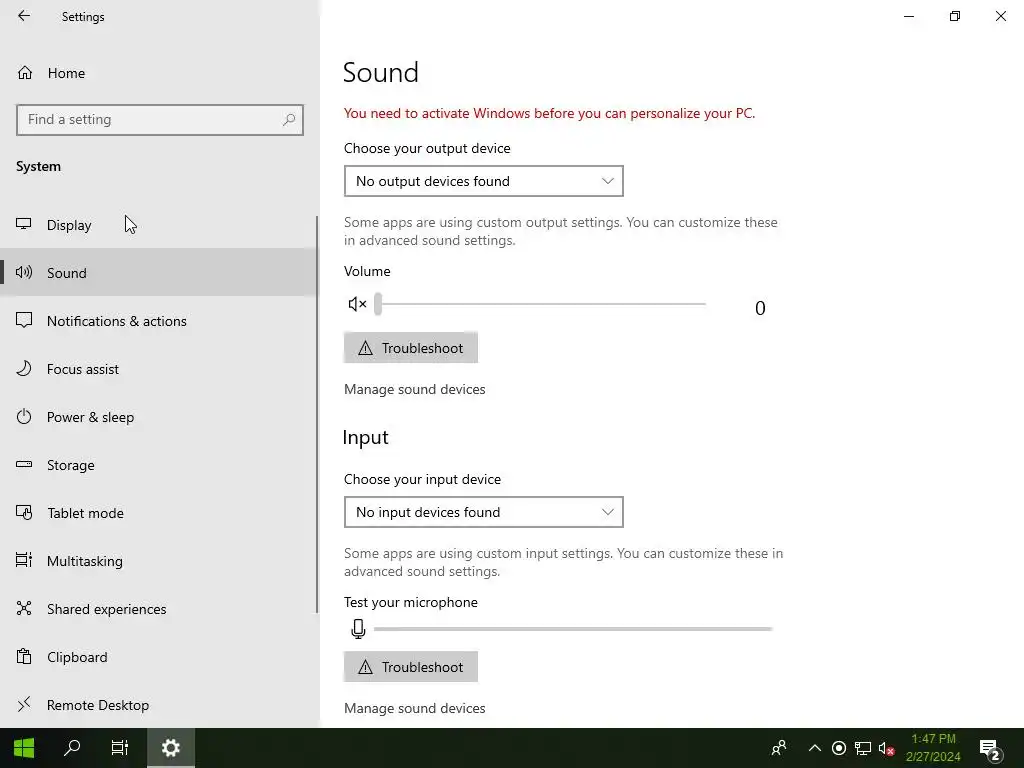Image resolution: width=1024 pixels, height=768 pixels.
Task: Open Manage sound devices under Volume
Action: coord(415,389)
